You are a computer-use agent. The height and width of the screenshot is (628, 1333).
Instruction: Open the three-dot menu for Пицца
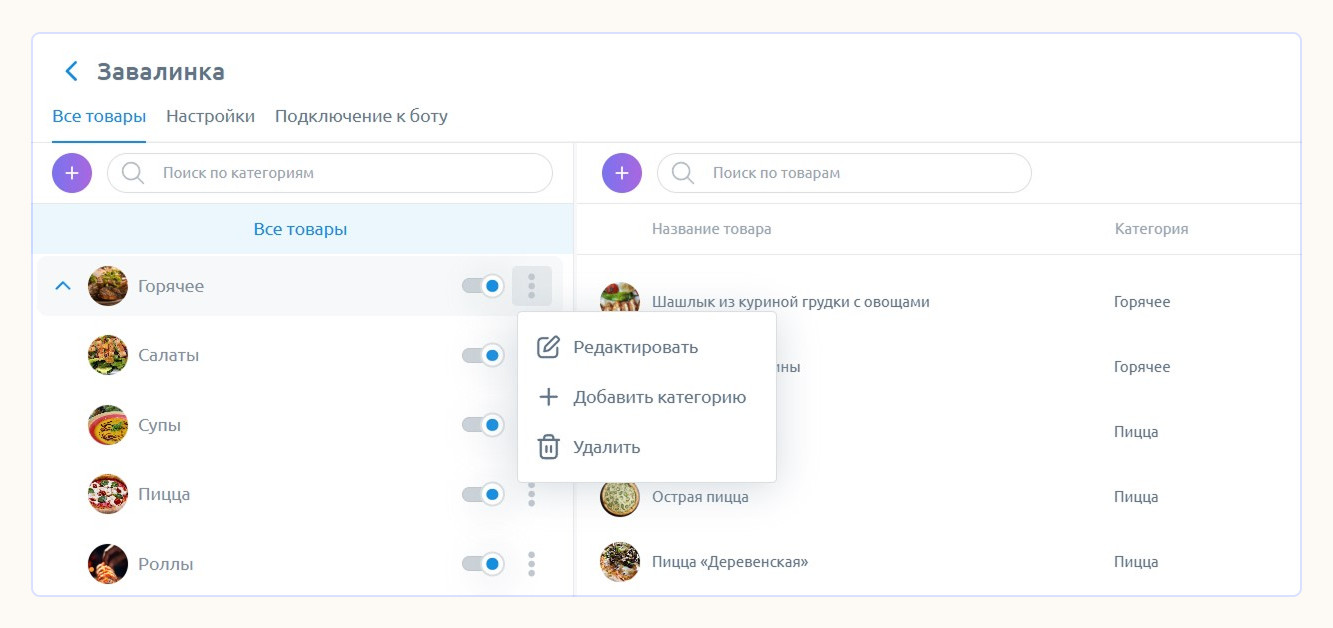(x=531, y=495)
